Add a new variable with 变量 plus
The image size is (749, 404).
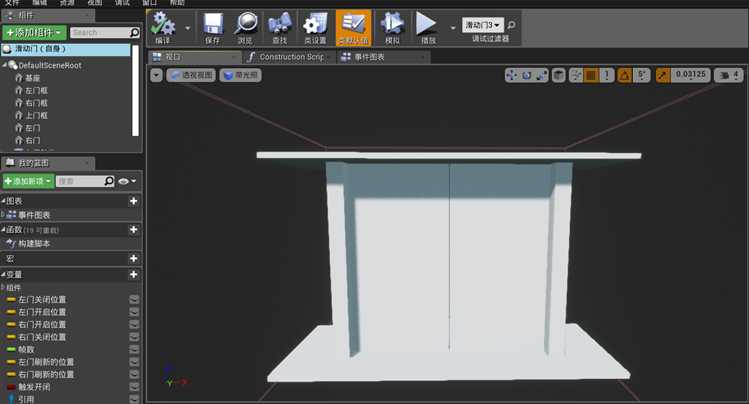134,274
